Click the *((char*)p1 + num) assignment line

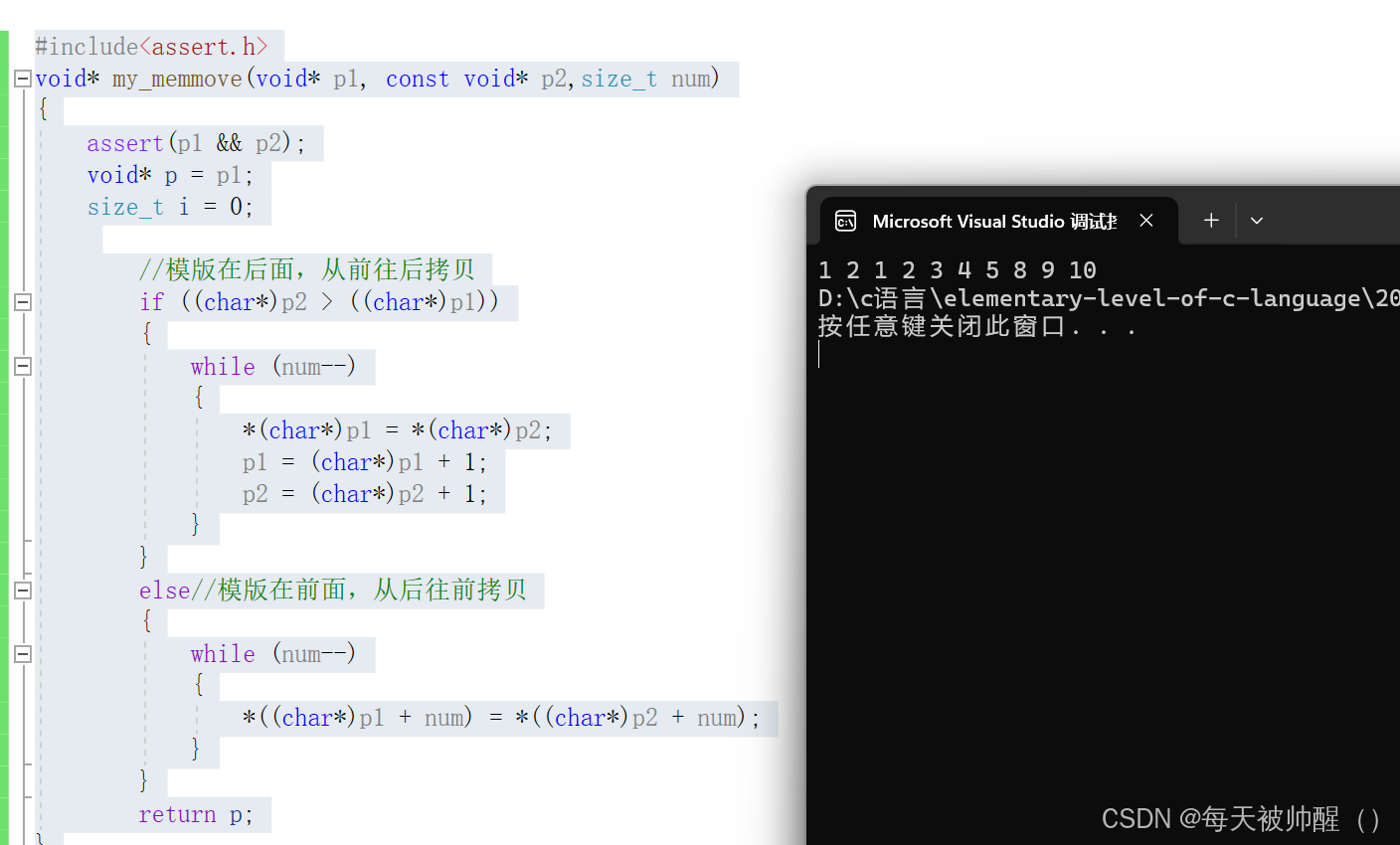click(501, 718)
